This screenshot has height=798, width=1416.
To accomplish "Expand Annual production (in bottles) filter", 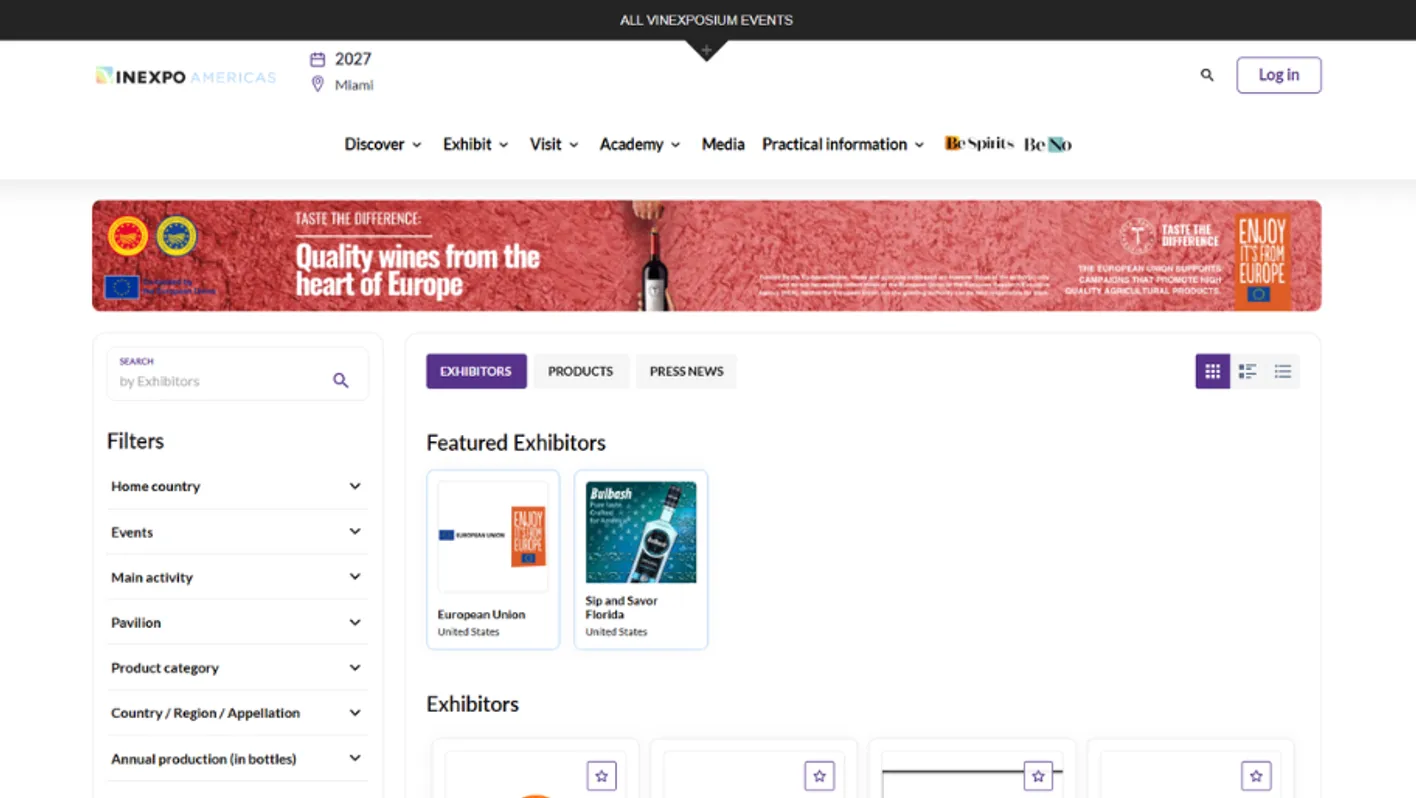I will 236,759.
